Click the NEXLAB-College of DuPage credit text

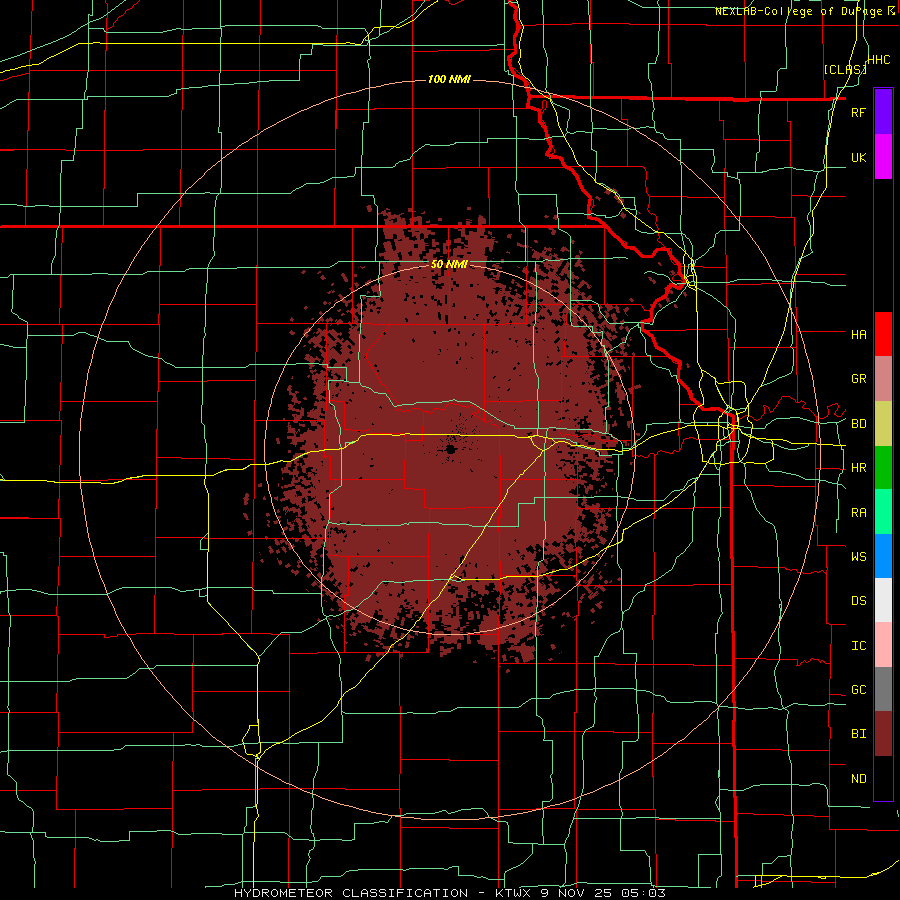coord(805,11)
